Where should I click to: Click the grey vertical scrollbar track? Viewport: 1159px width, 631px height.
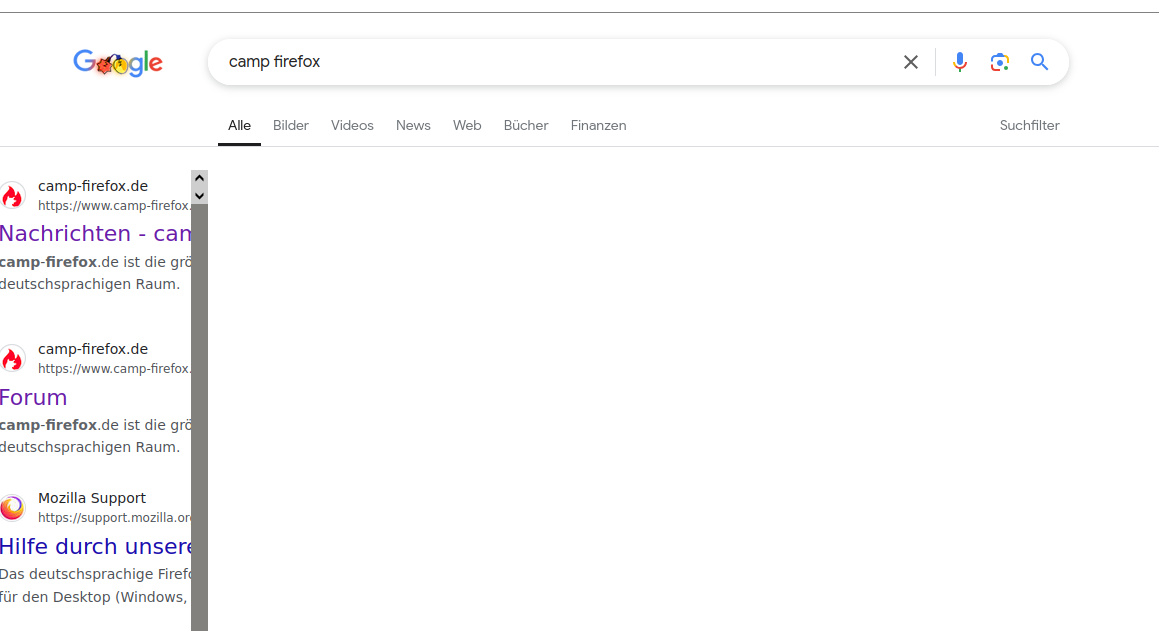coord(199,417)
